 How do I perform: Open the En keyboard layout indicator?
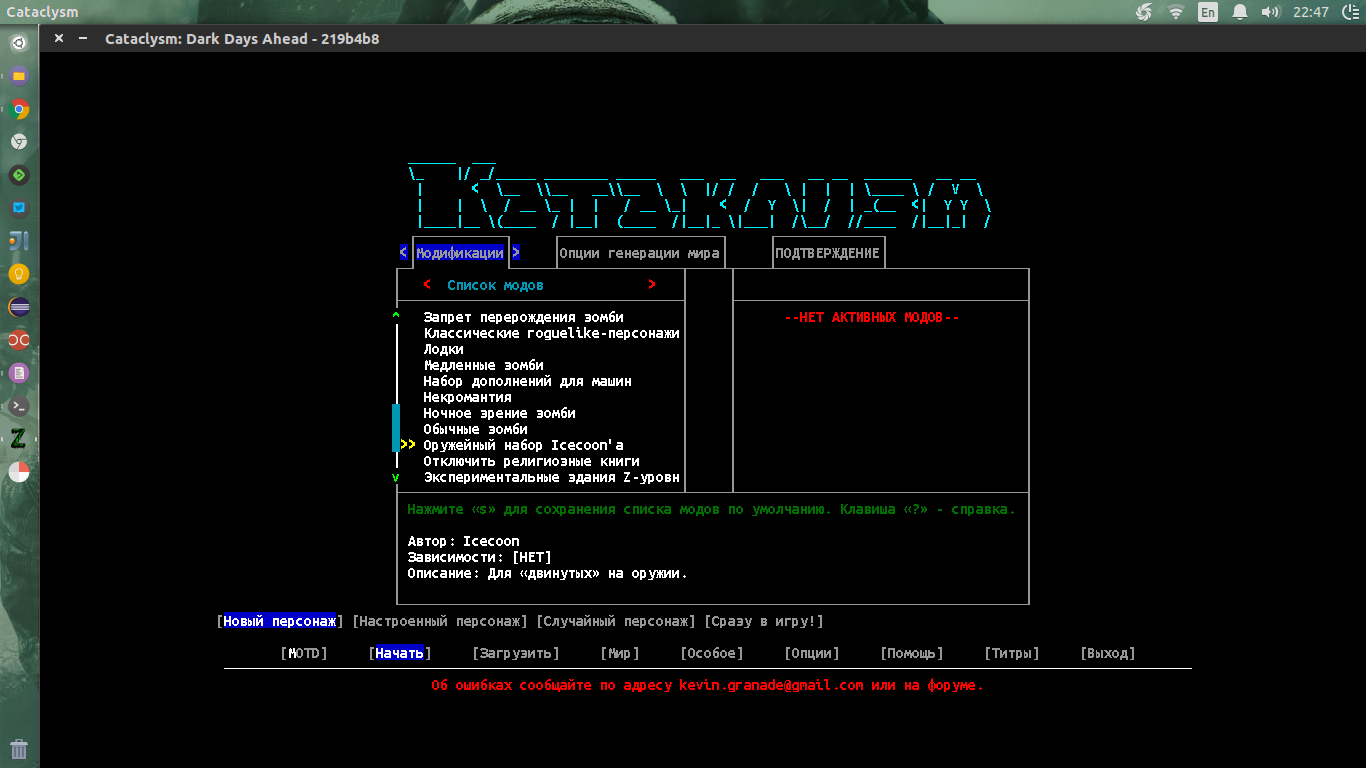pyautogui.click(x=1208, y=12)
